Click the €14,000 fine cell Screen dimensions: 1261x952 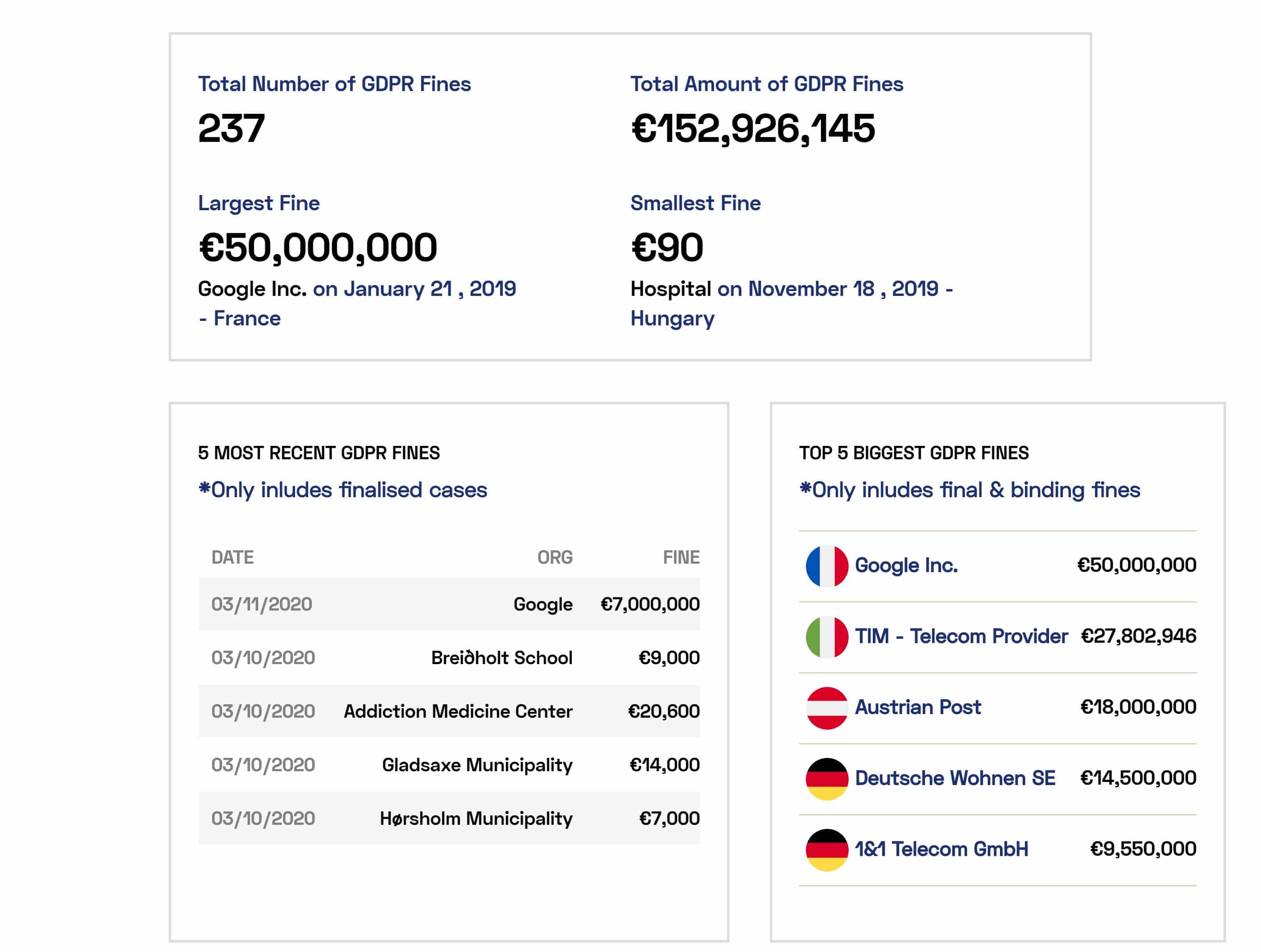[x=664, y=765]
